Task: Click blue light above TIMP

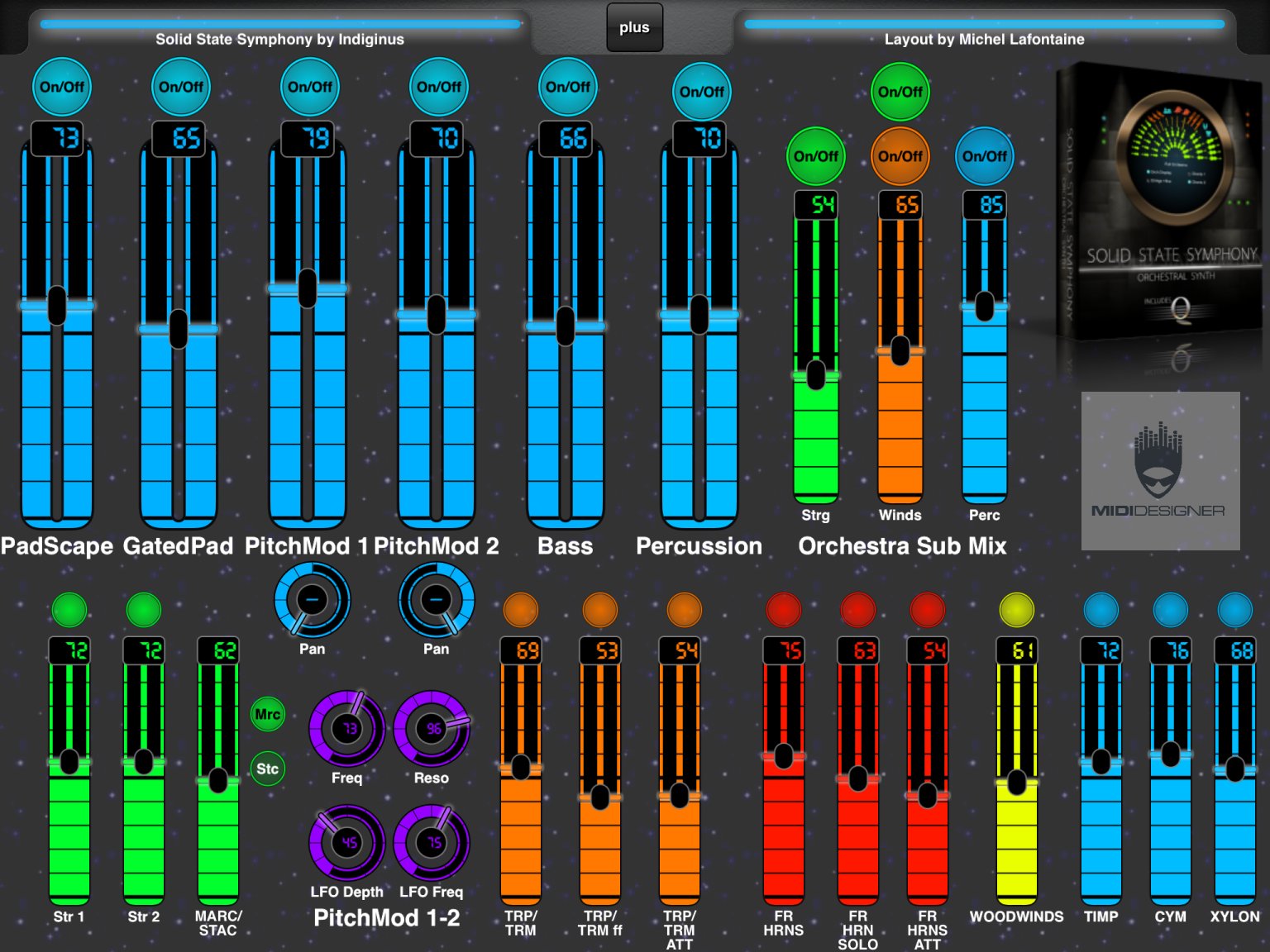Action: coord(1101,610)
